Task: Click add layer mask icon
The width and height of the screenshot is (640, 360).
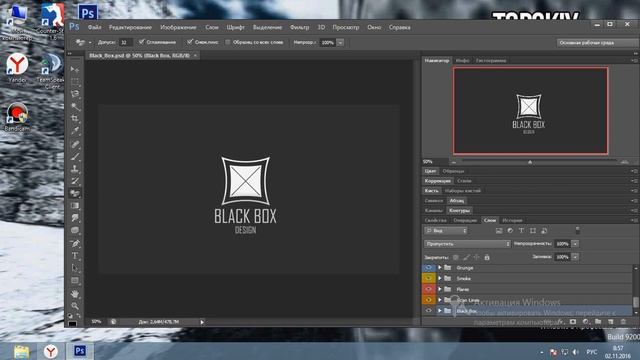Action: click(x=573, y=322)
